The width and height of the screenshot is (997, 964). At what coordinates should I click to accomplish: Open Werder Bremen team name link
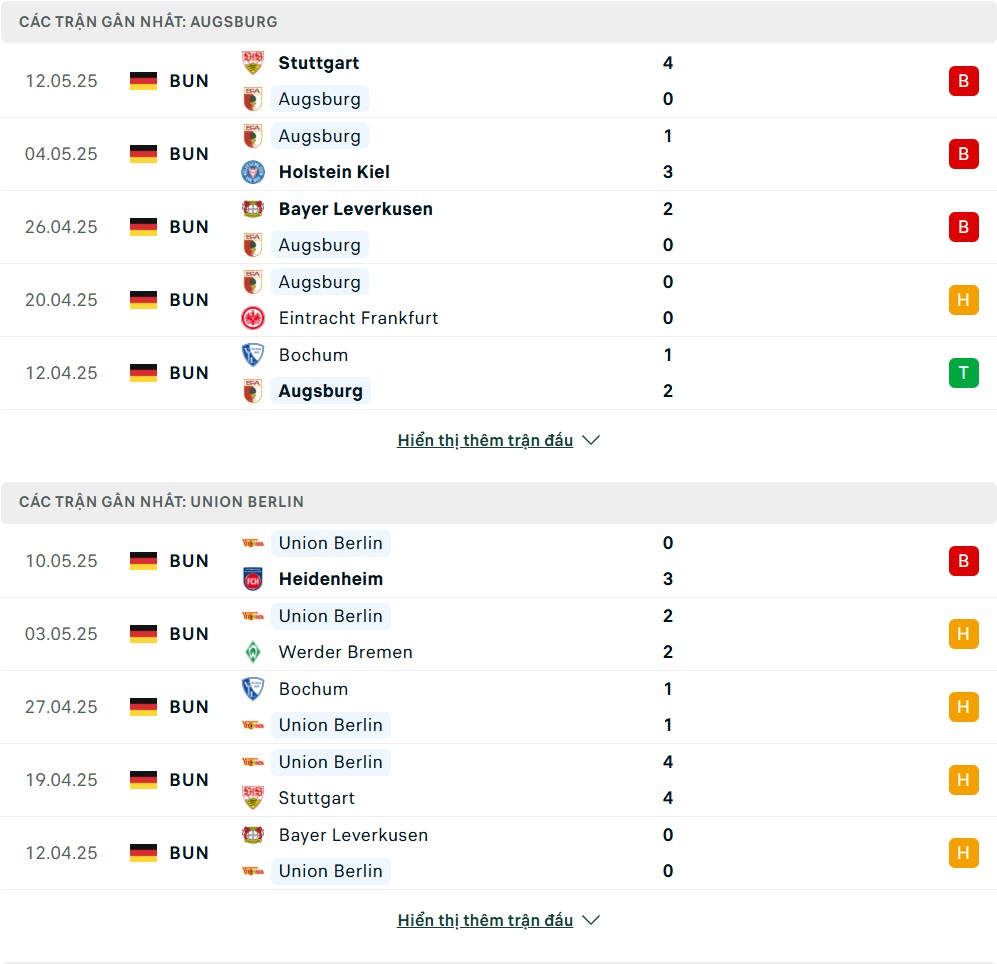click(345, 652)
